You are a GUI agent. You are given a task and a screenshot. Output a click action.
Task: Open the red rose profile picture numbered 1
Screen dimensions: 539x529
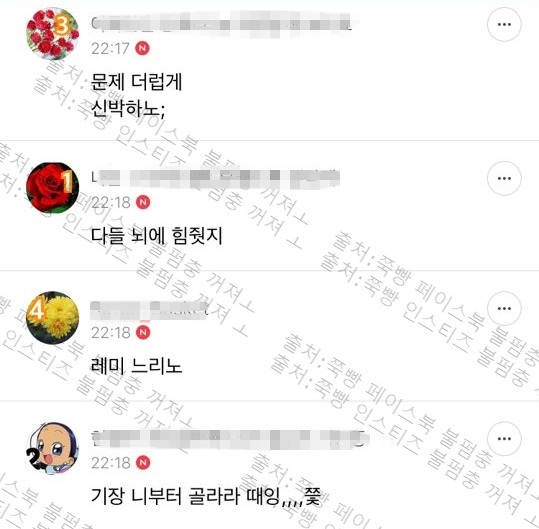[x=53, y=188]
